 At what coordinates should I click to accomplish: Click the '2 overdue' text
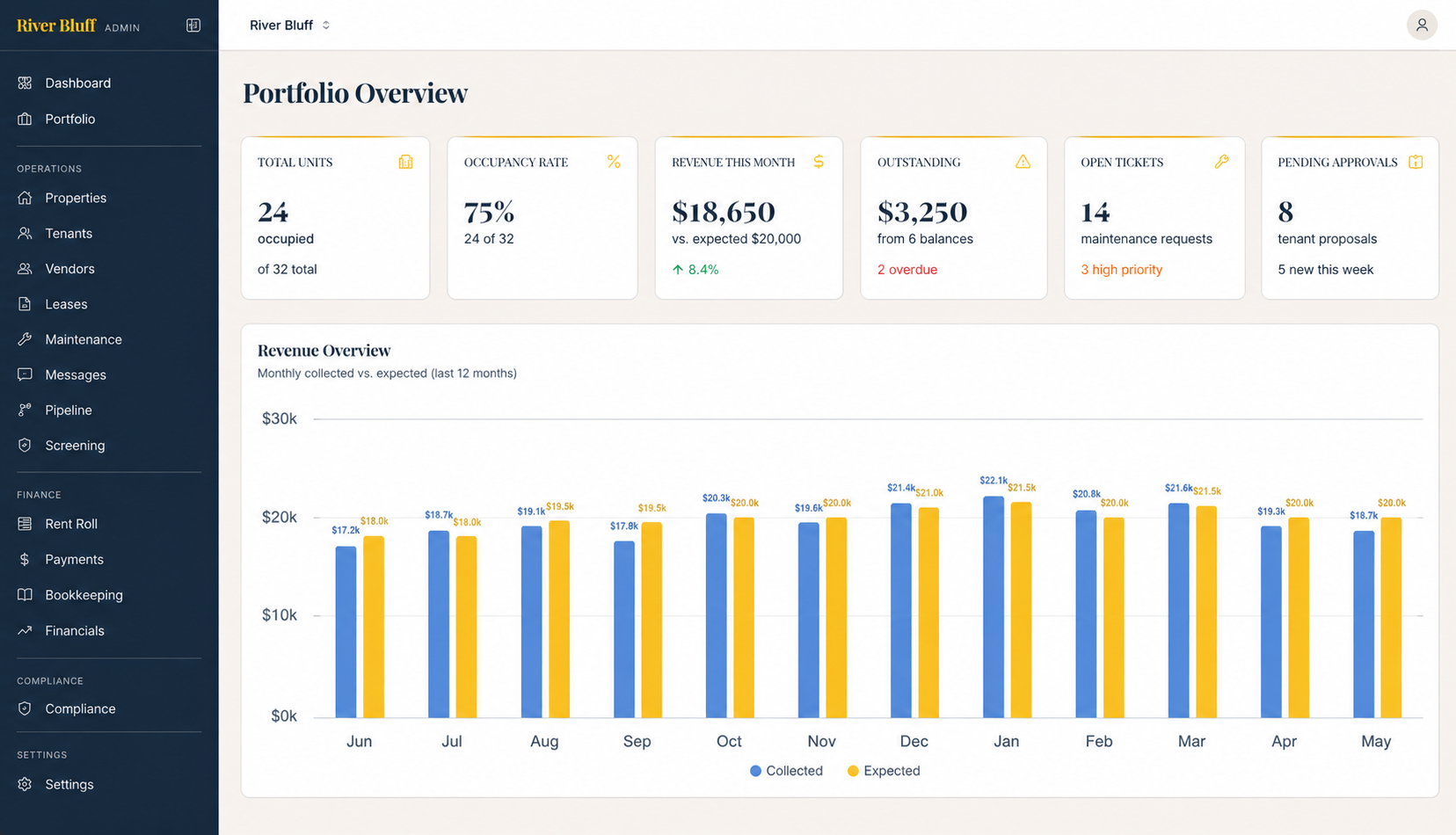[907, 270]
